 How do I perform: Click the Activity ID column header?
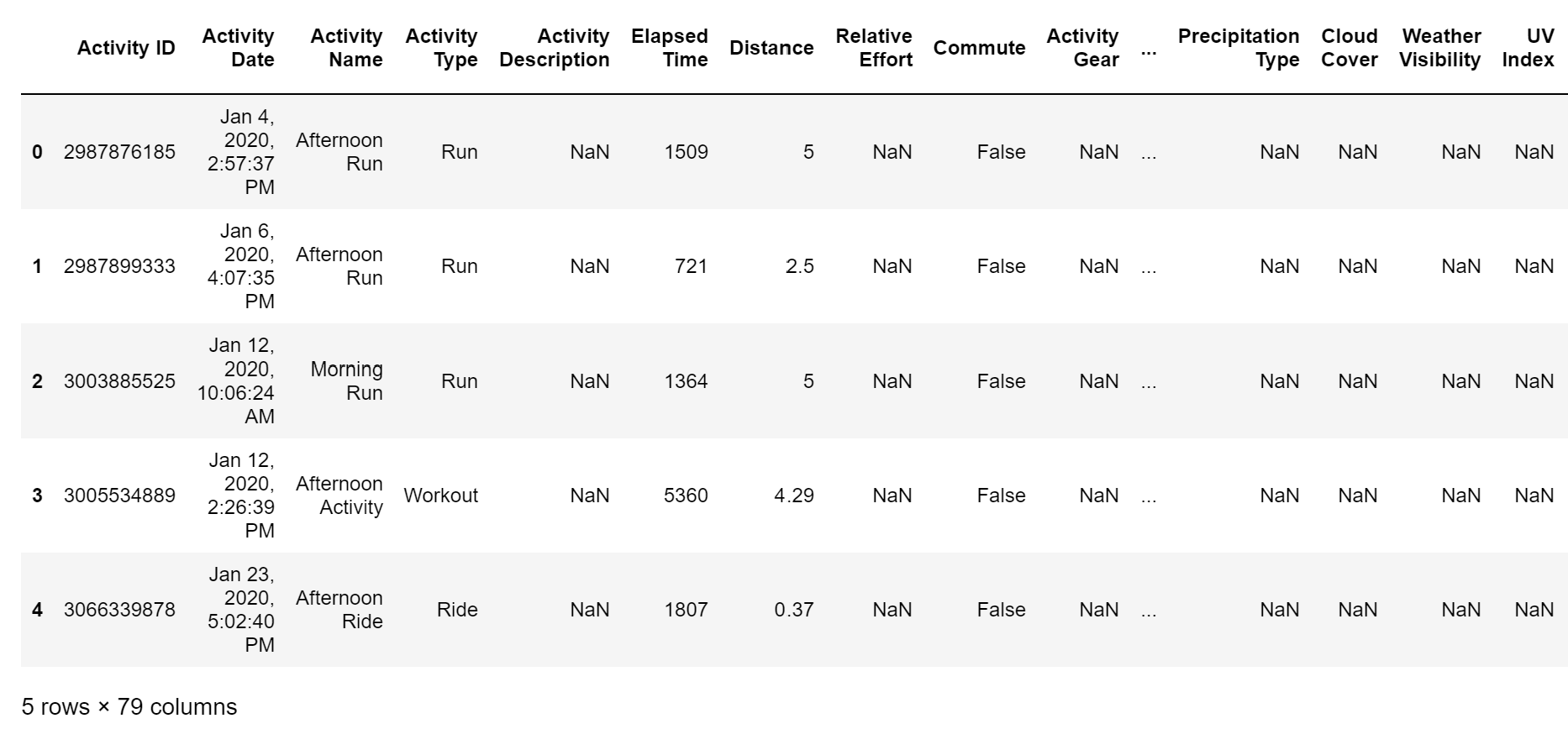tap(126, 48)
